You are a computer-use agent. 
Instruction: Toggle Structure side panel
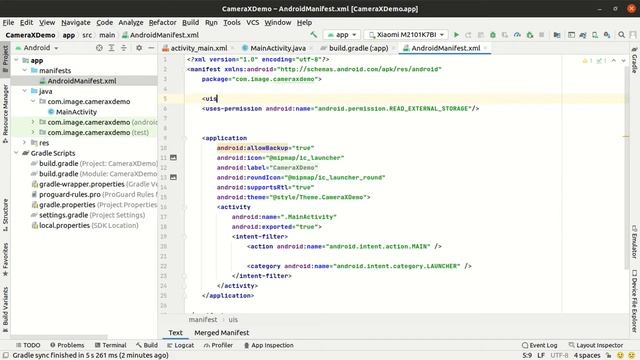pos(5,215)
